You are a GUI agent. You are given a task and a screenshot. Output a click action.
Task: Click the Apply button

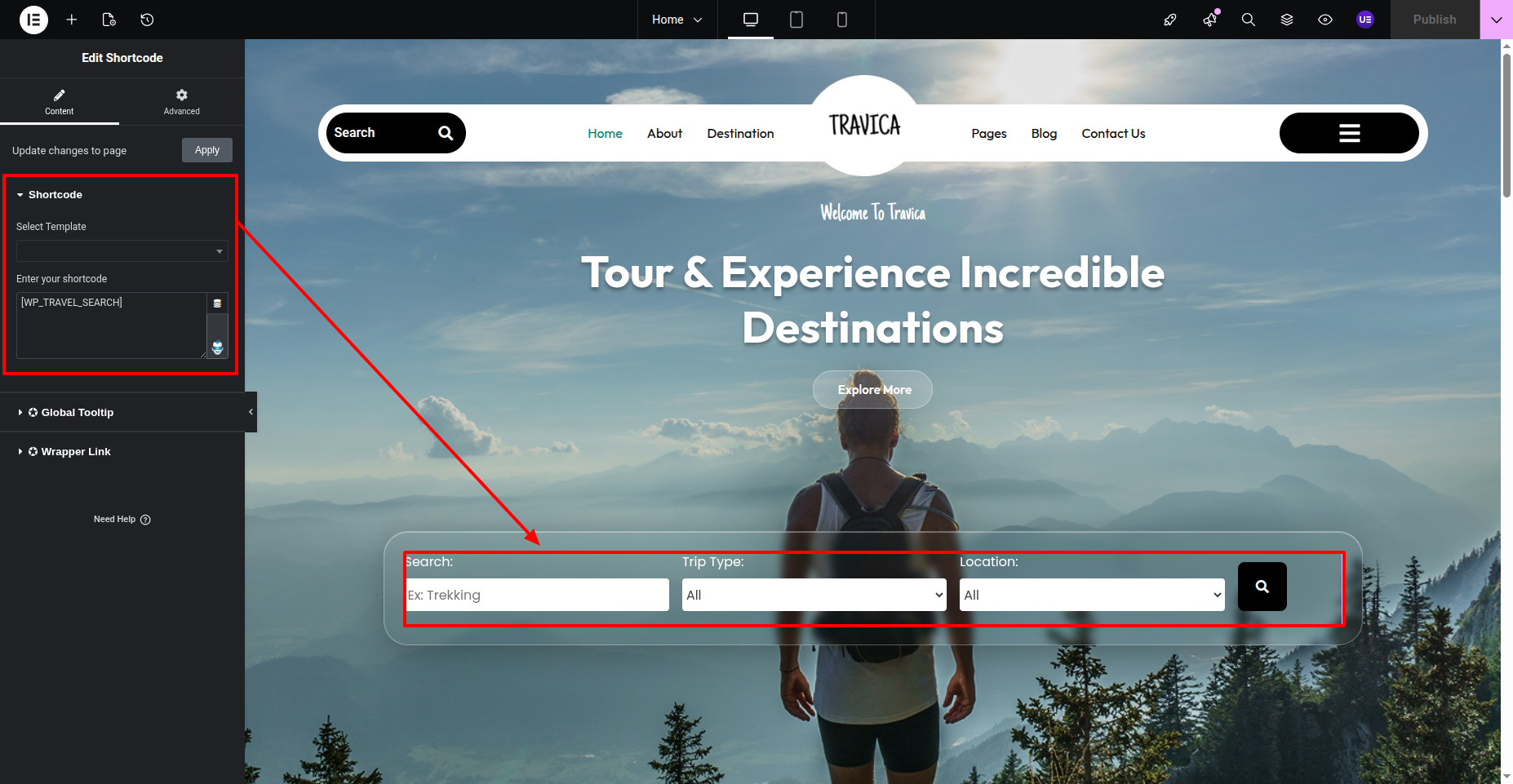206,150
